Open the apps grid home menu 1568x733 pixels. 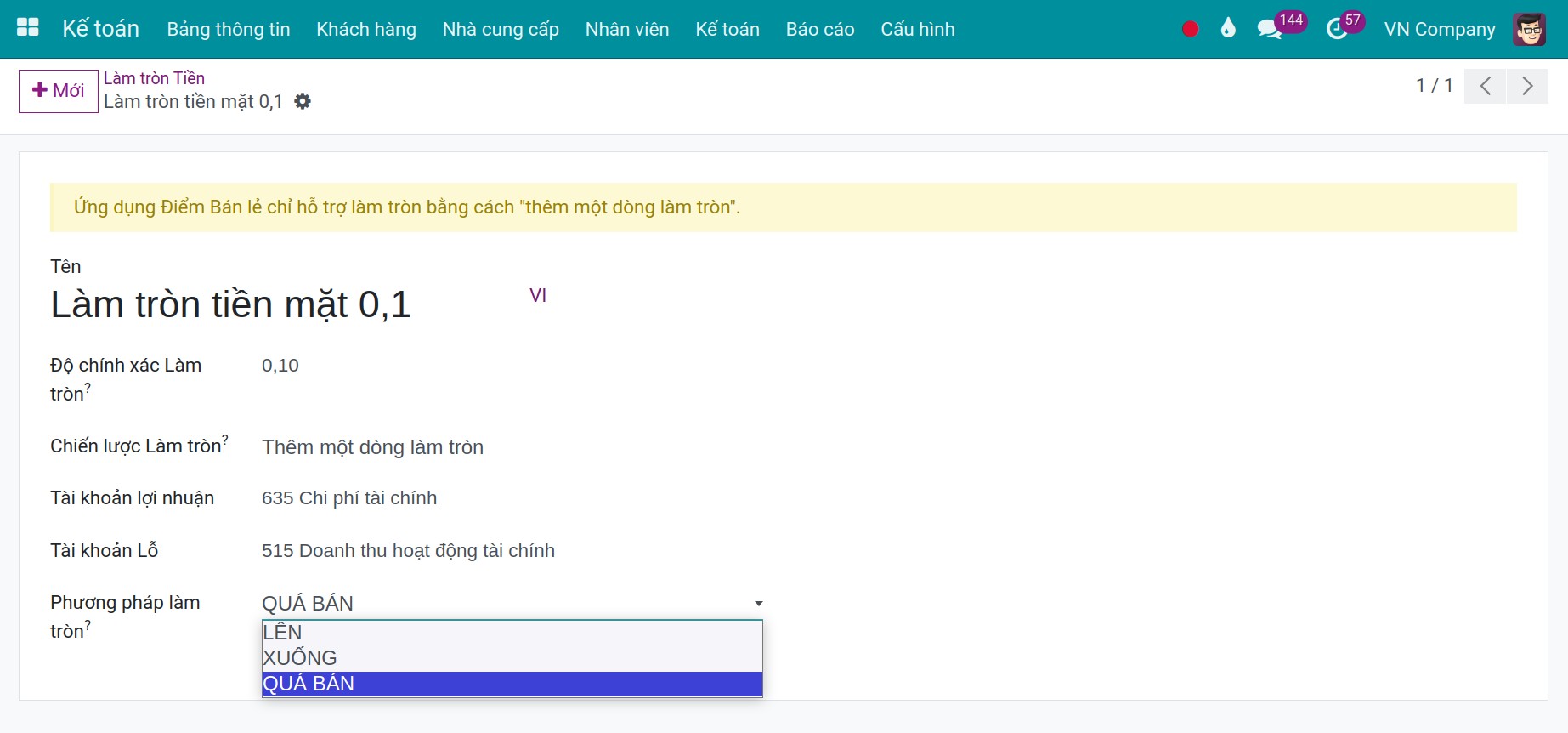pyautogui.click(x=28, y=28)
